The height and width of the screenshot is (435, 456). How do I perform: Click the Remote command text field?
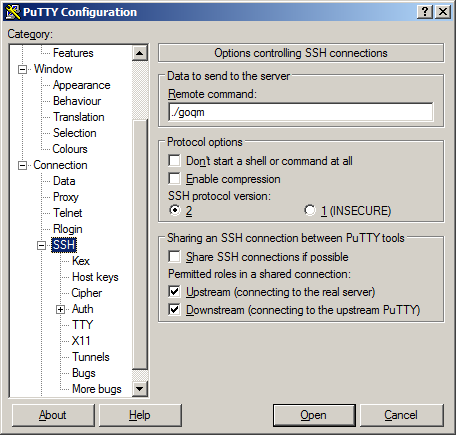point(301,112)
